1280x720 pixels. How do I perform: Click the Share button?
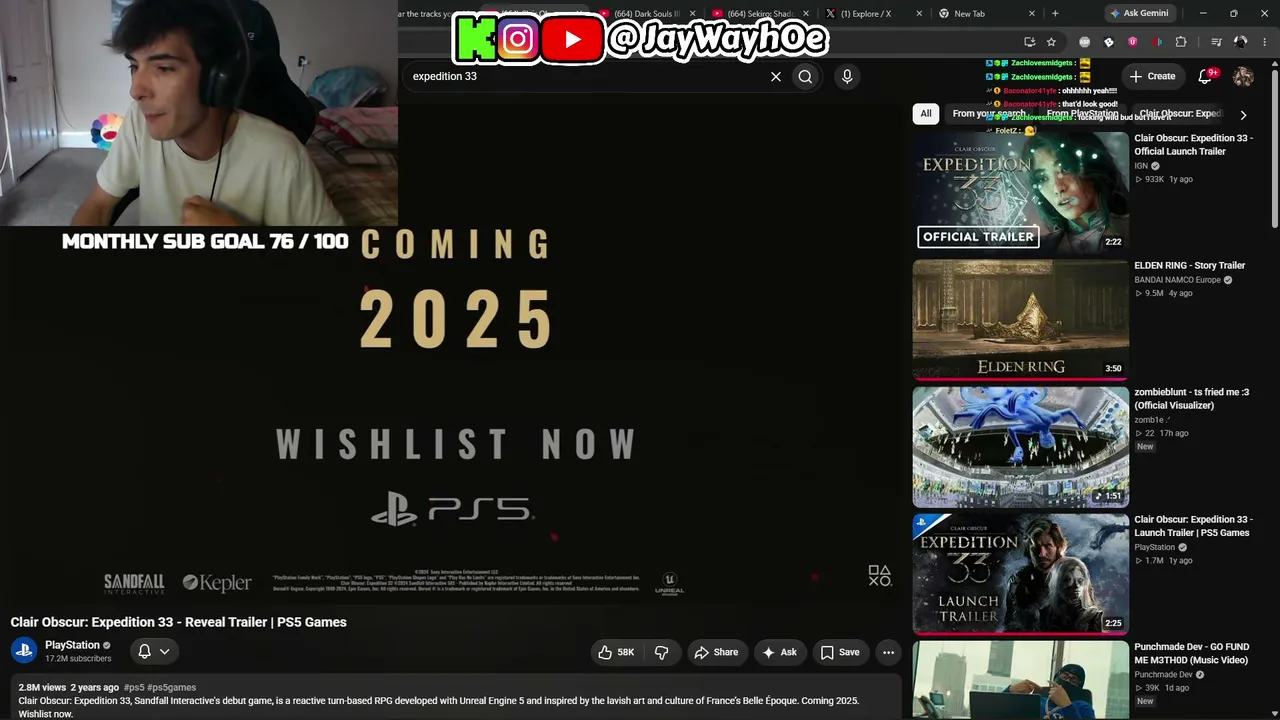tap(717, 652)
